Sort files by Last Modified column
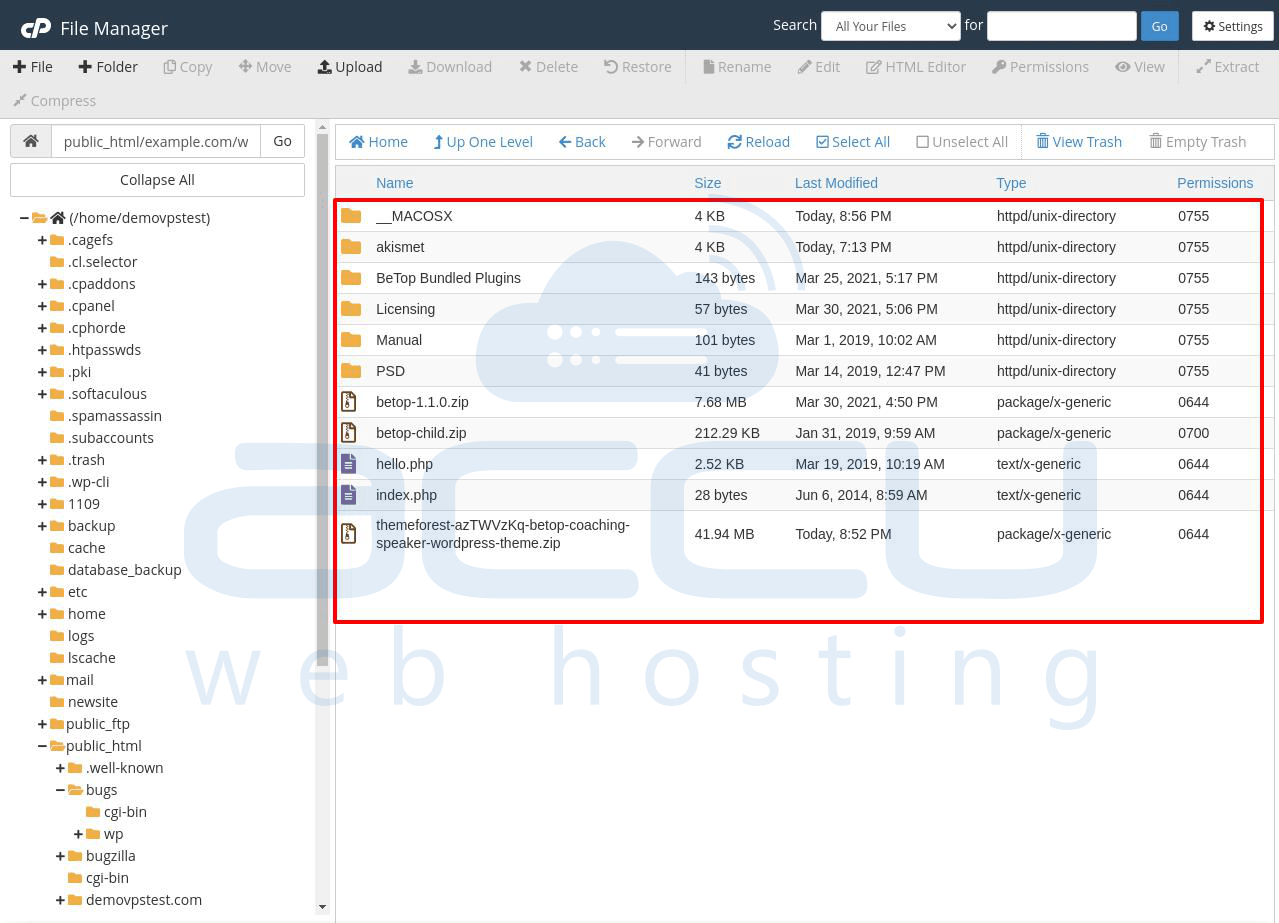The width and height of the screenshot is (1279, 923). tap(836, 183)
